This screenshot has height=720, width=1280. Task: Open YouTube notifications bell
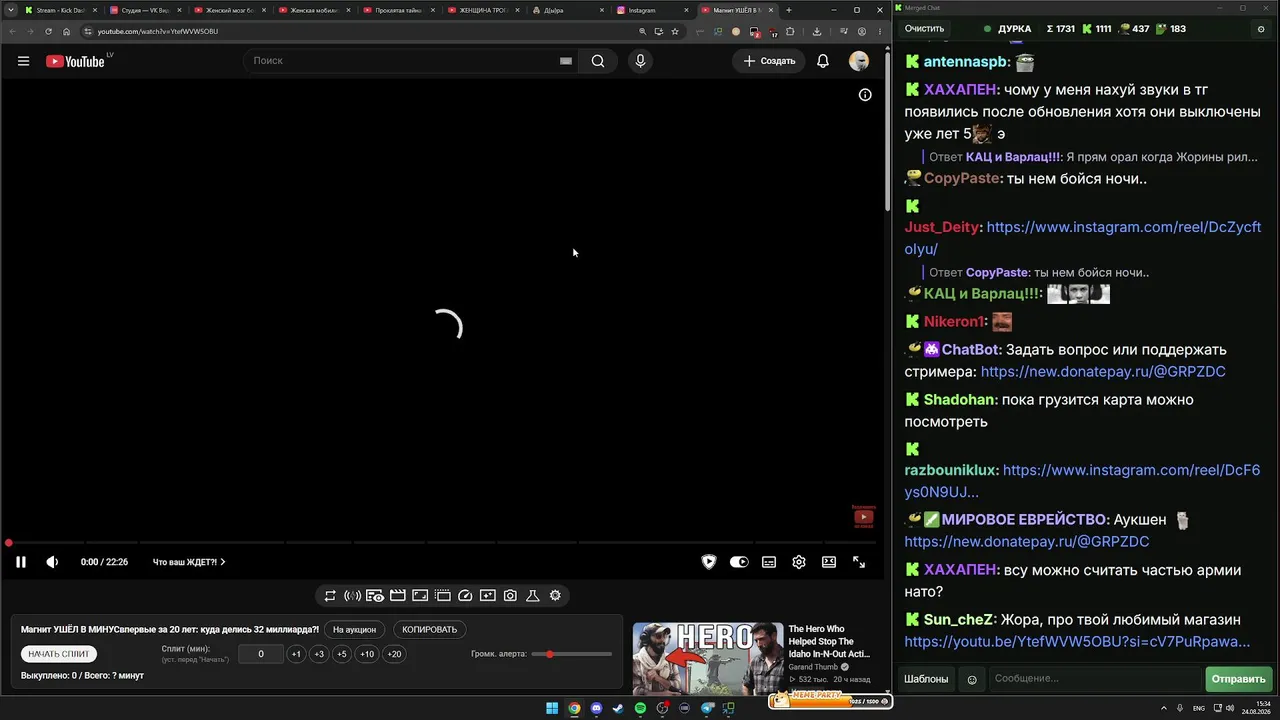point(823,61)
